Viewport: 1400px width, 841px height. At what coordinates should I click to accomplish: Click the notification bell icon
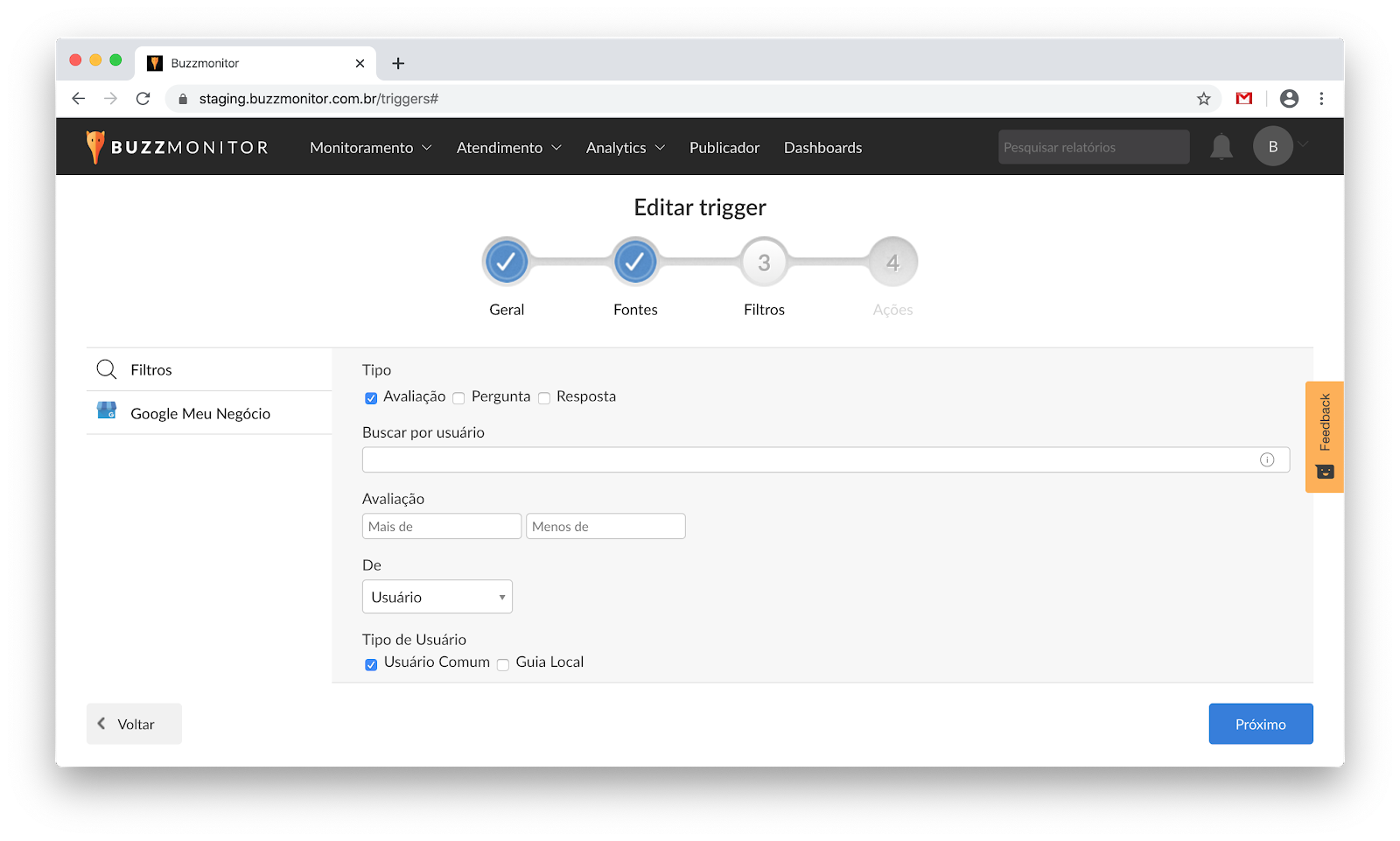click(1221, 147)
